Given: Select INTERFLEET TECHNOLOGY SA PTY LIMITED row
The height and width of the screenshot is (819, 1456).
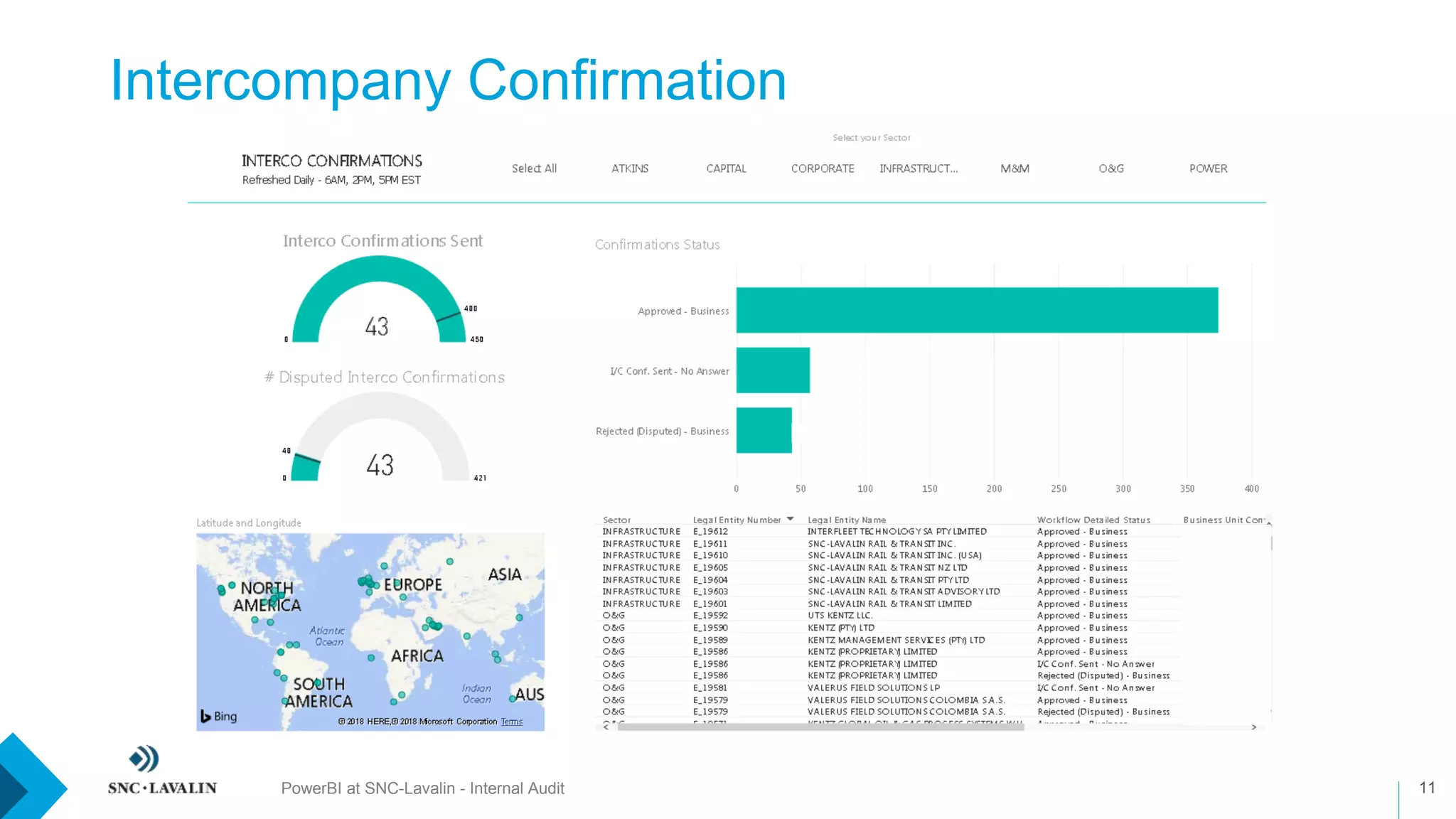Looking at the screenshot, I should (896, 532).
